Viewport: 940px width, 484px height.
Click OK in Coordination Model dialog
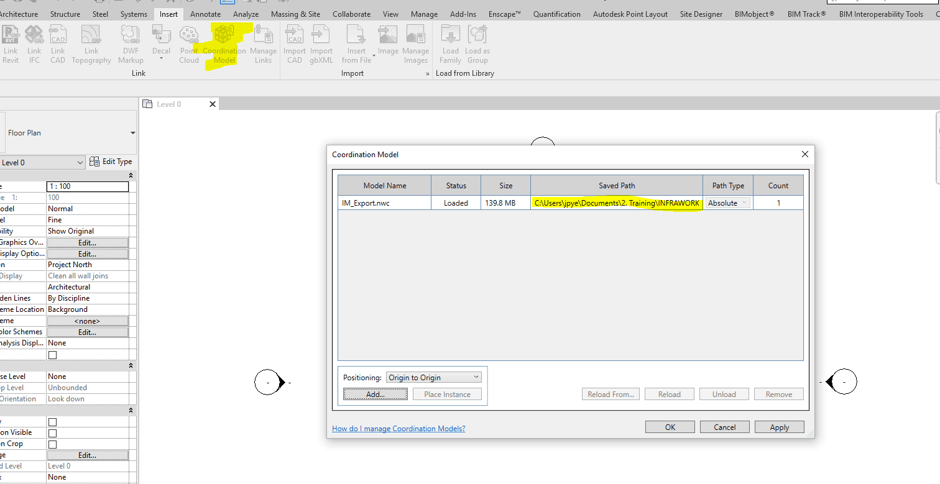pyautogui.click(x=670, y=427)
